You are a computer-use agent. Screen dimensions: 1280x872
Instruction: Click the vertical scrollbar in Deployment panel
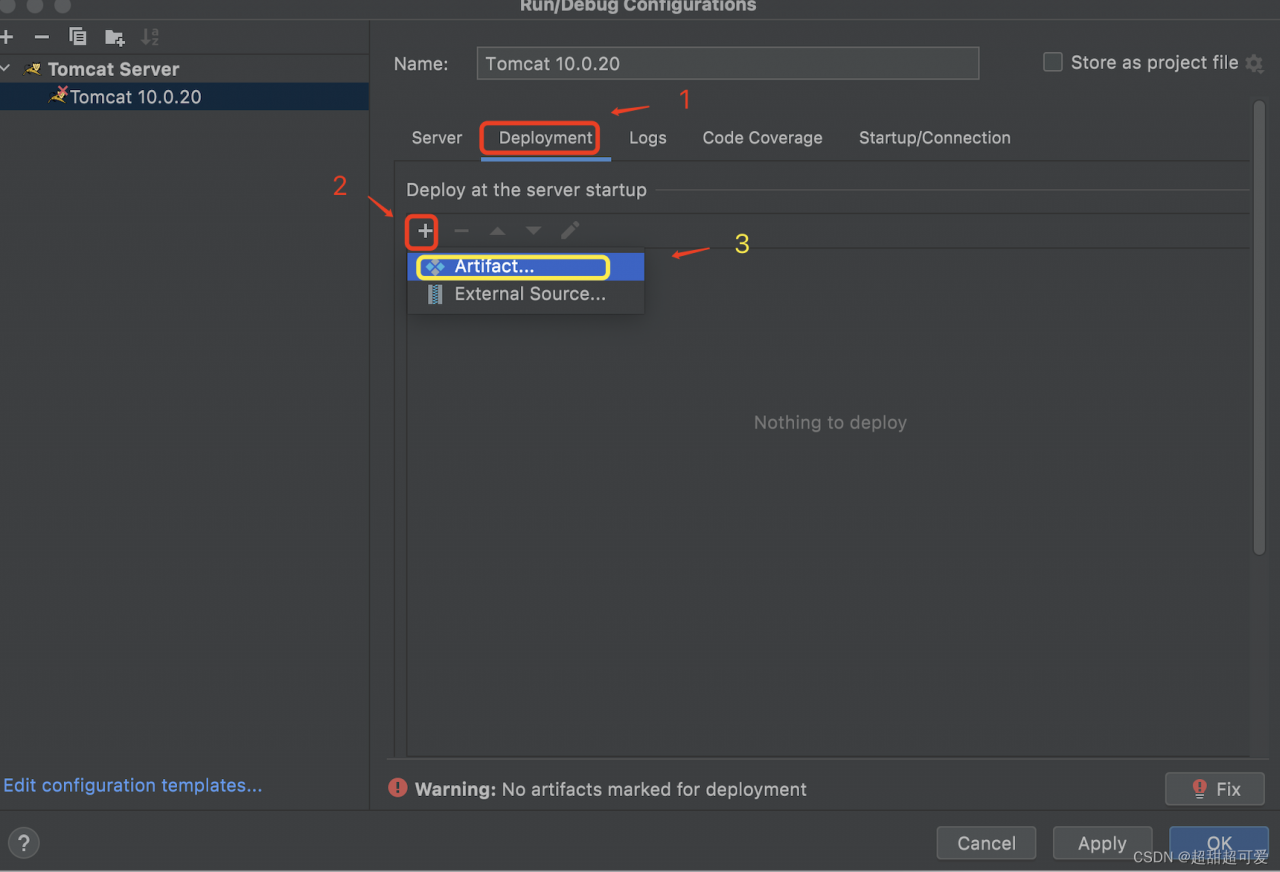[1258, 327]
